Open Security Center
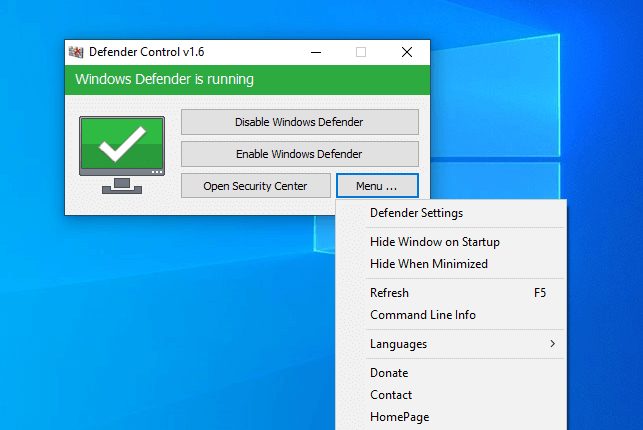The width and height of the screenshot is (643, 430). (x=255, y=186)
